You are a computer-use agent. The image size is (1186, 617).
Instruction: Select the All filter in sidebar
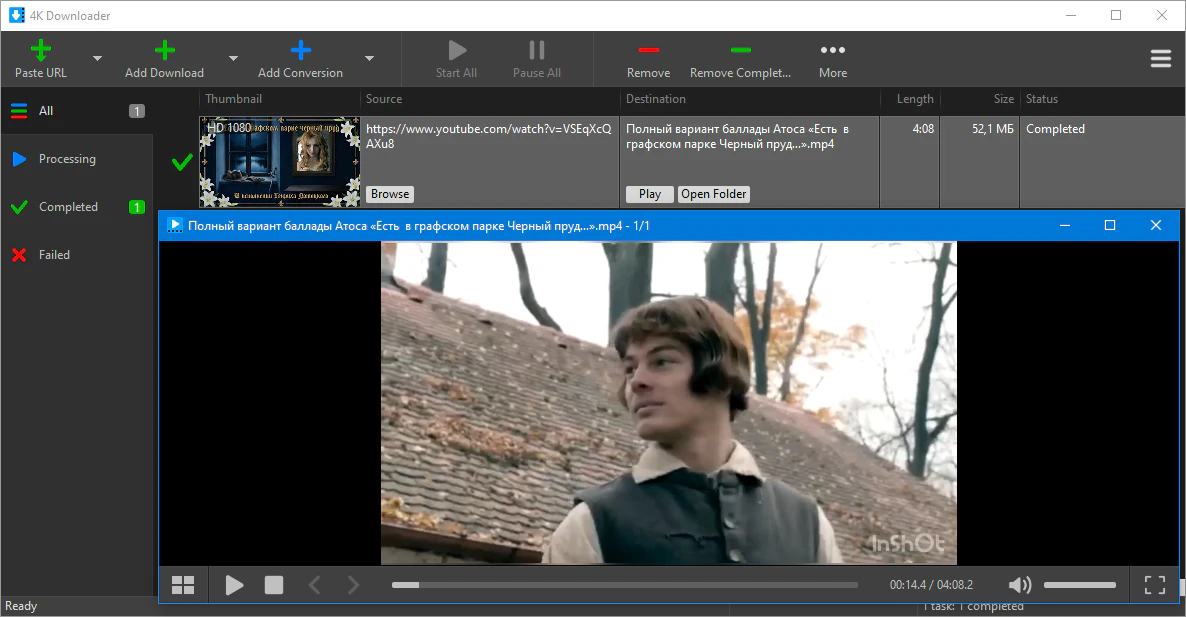[x=76, y=111]
